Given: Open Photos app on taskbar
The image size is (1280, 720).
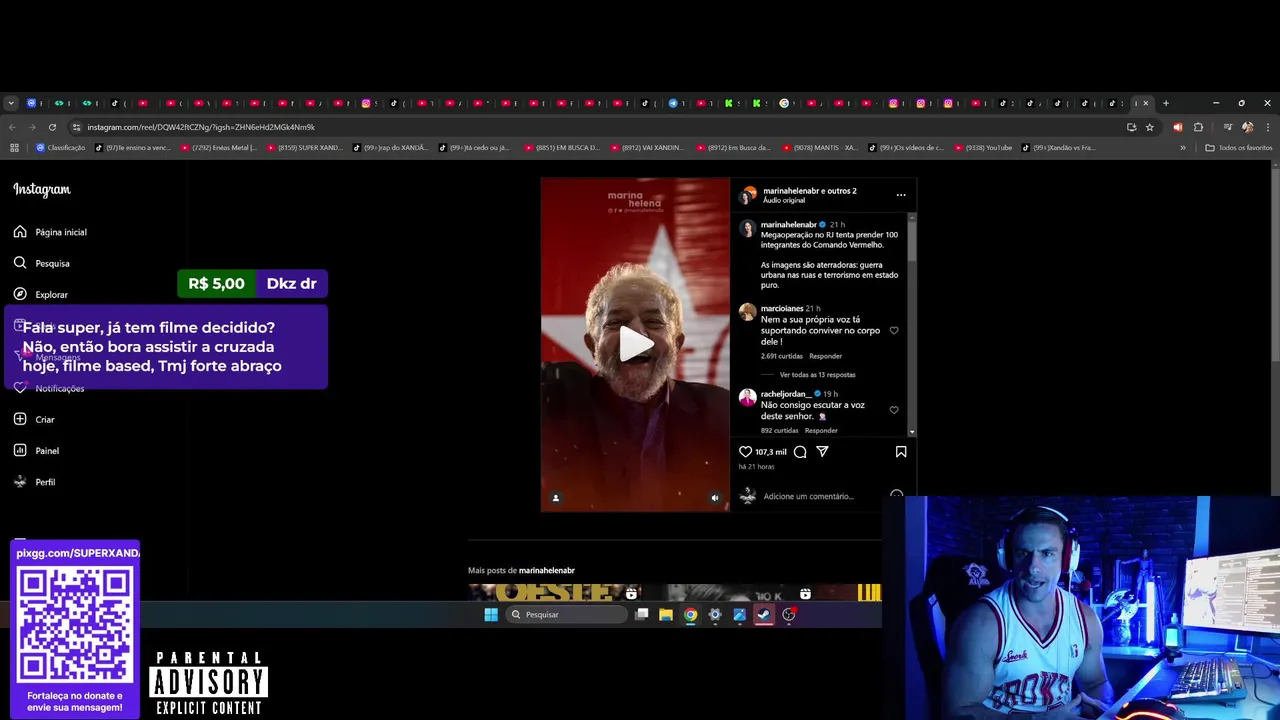Looking at the screenshot, I should coord(740,614).
